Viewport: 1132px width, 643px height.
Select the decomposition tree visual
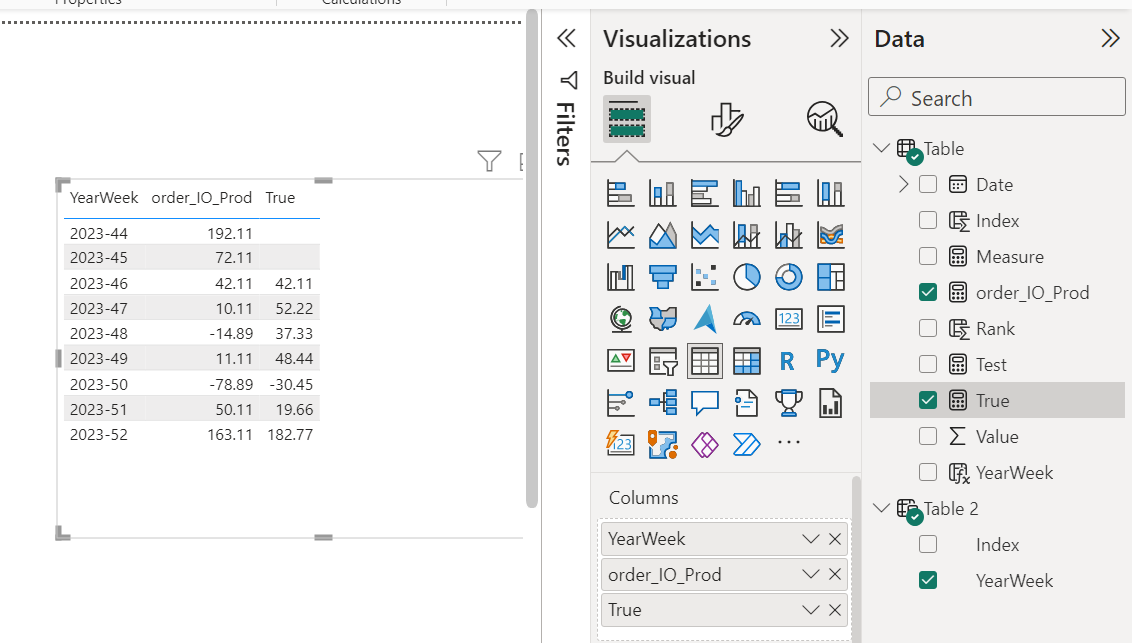662,403
